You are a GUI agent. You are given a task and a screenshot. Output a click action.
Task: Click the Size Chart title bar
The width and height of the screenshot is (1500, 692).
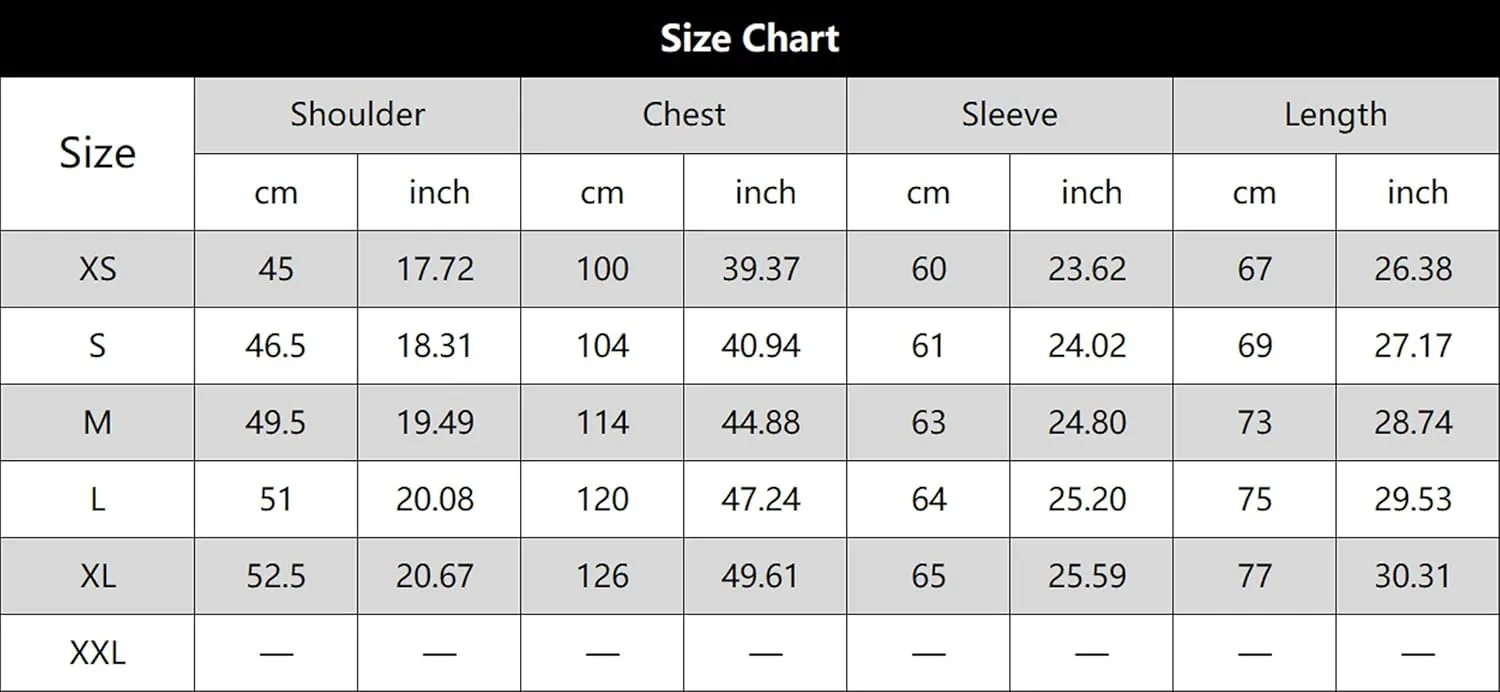(x=750, y=38)
